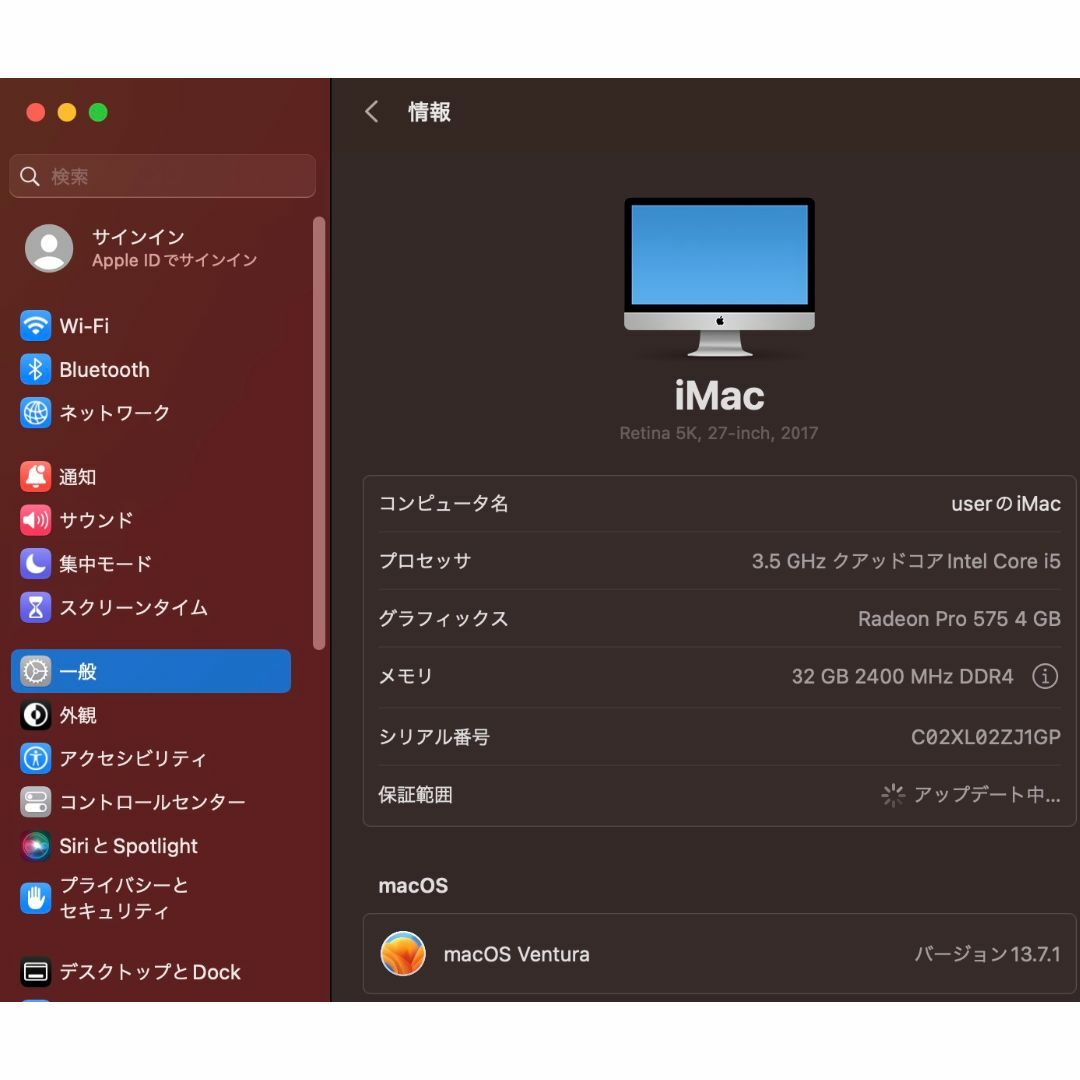
Task: Click the memory info (i) button
Action: coord(1045,676)
